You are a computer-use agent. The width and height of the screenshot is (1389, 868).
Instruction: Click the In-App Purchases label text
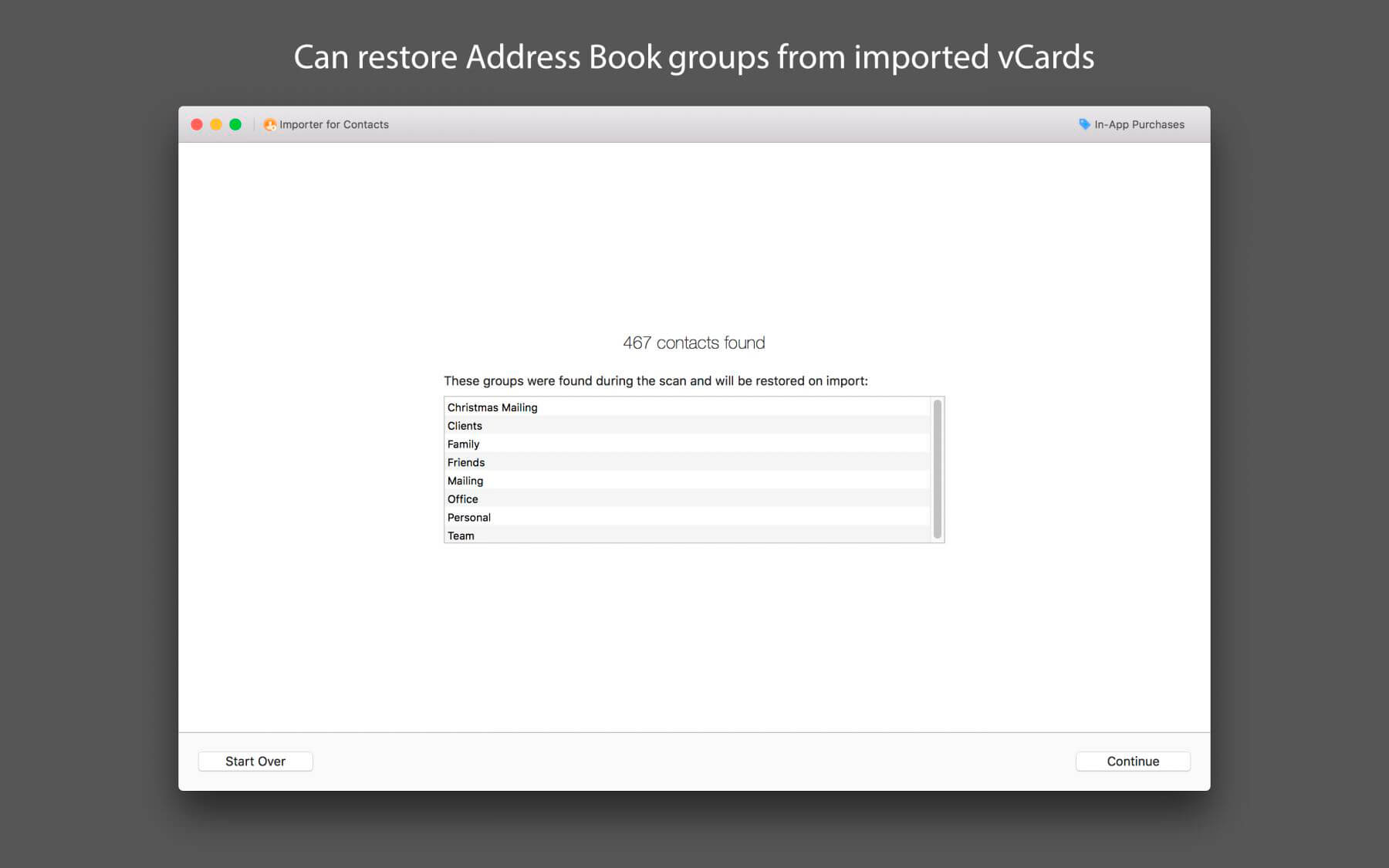tap(1139, 124)
